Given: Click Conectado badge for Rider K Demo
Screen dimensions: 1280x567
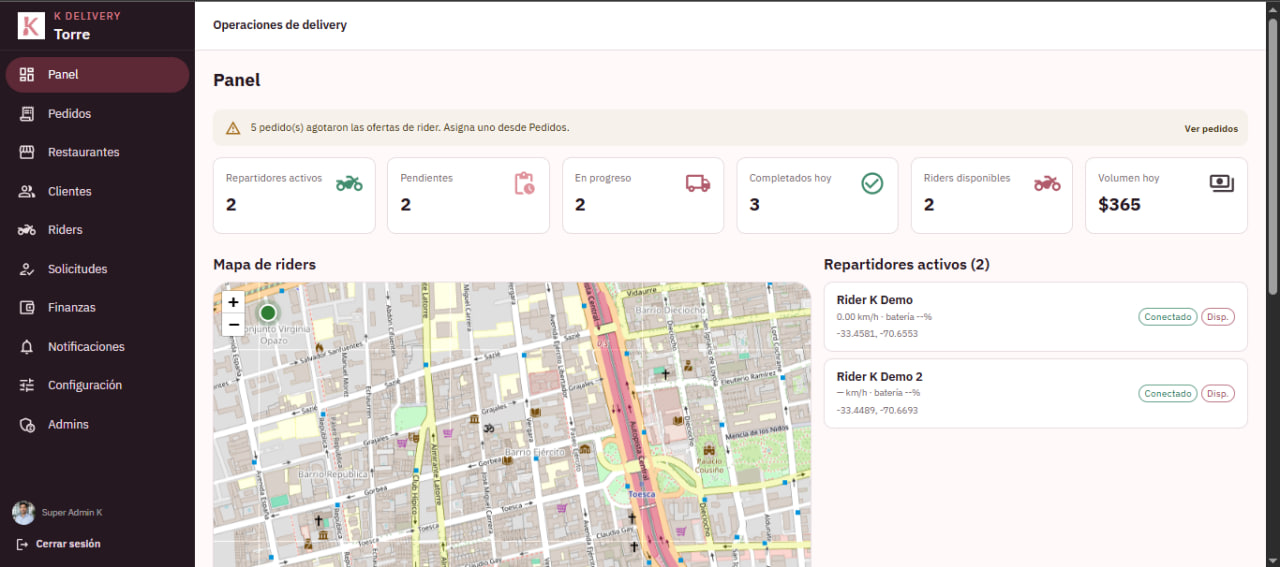Looking at the screenshot, I should coord(1168,317).
